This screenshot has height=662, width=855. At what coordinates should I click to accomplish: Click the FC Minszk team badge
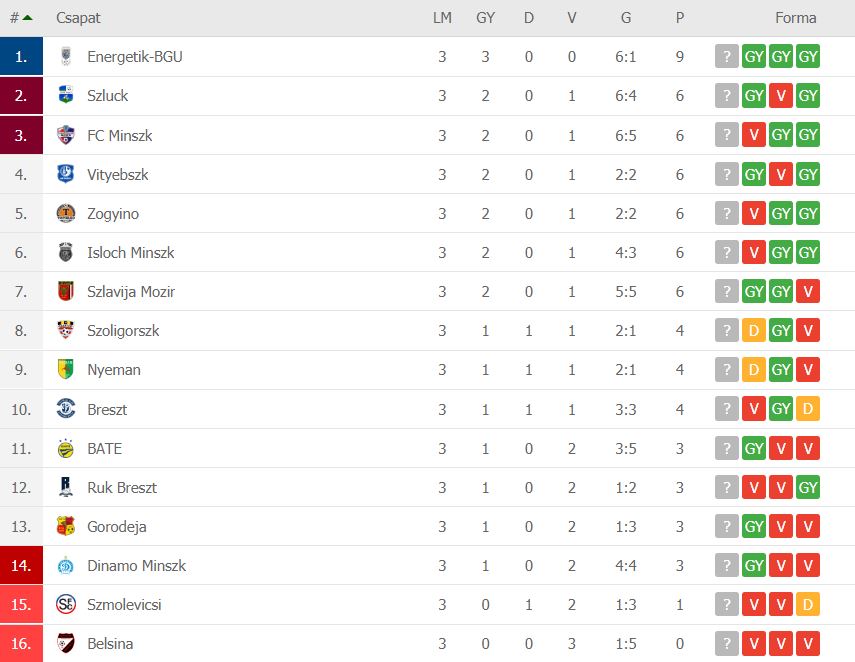[65, 135]
